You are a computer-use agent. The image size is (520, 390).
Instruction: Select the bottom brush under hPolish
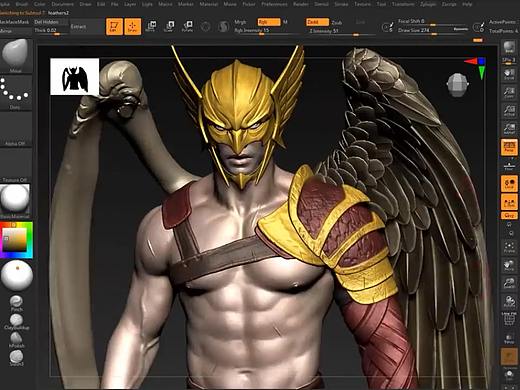(x=16, y=358)
